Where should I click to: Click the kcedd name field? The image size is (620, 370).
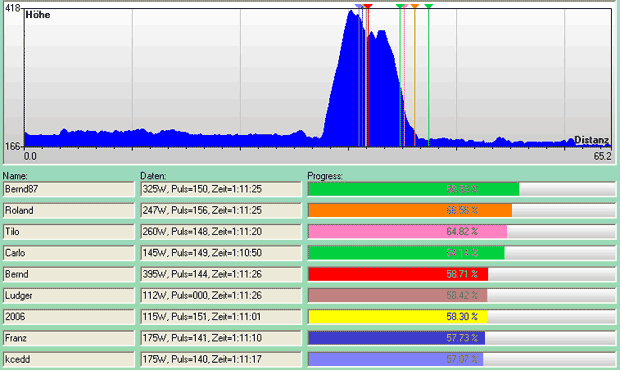point(69,359)
